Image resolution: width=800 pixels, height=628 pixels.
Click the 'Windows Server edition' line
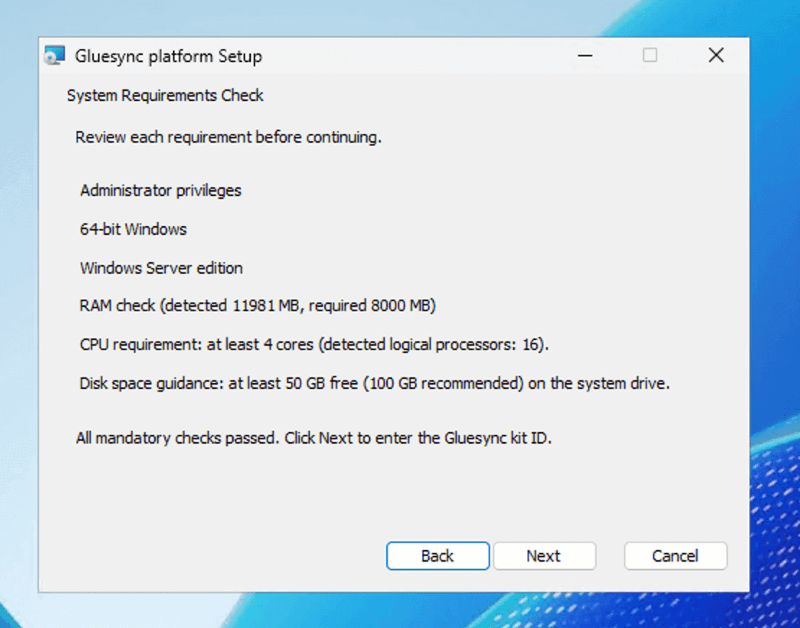click(161, 268)
